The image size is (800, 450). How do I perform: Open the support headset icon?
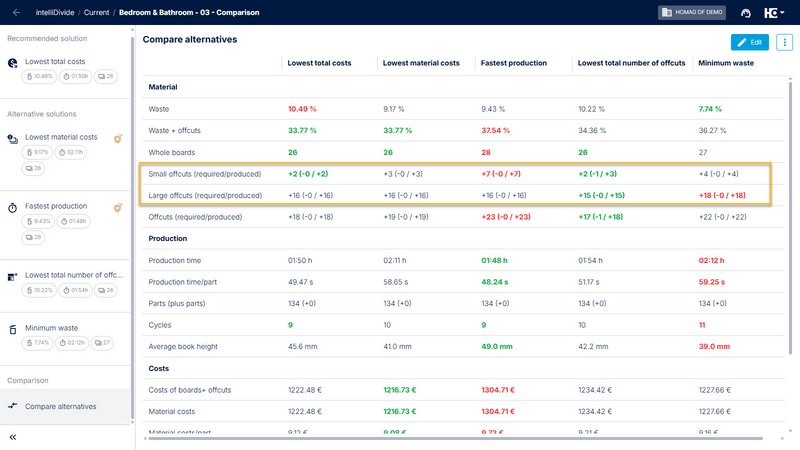click(x=745, y=12)
